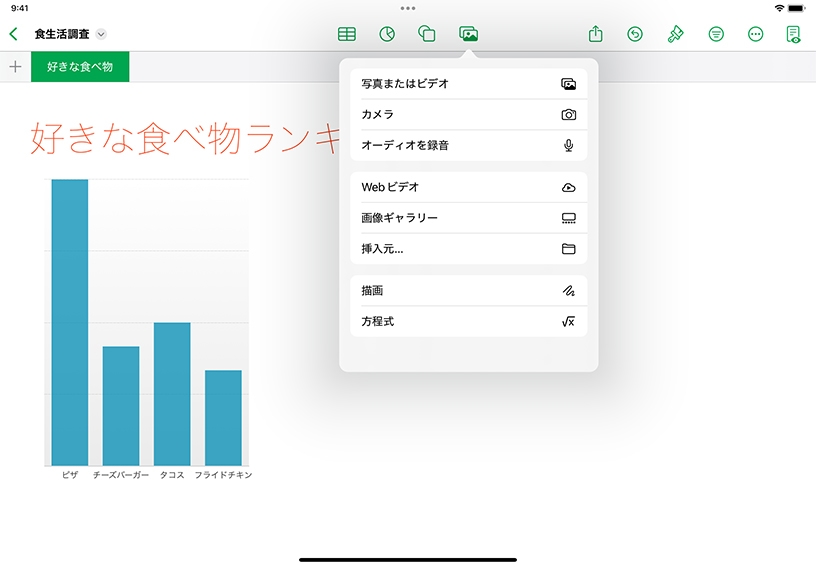Tap the share icon in toolbar
The height and width of the screenshot is (567, 816).
tap(596, 34)
